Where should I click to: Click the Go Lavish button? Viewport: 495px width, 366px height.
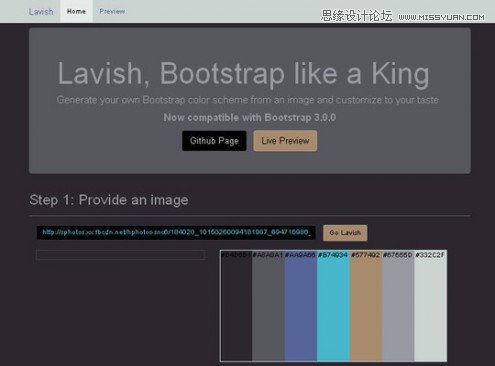click(x=345, y=233)
